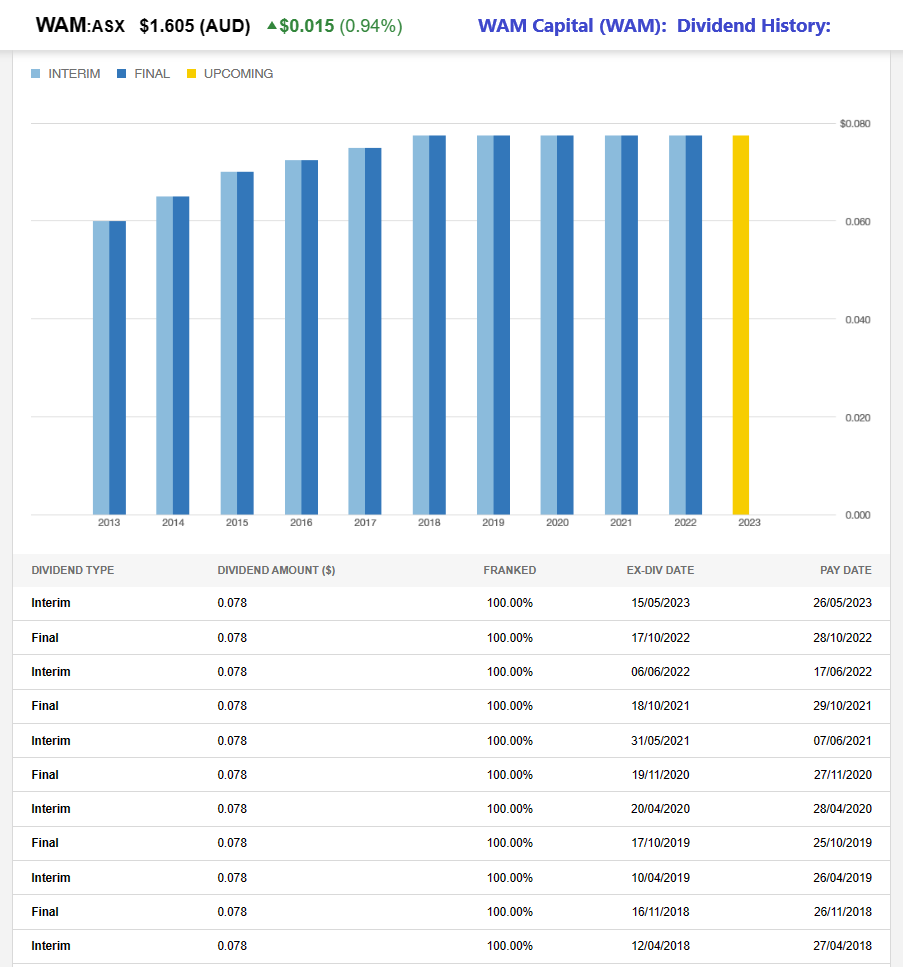The width and height of the screenshot is (903, 967).
Task: Click ex-div date 19/11/2020
Action: (x=661, y=775)
